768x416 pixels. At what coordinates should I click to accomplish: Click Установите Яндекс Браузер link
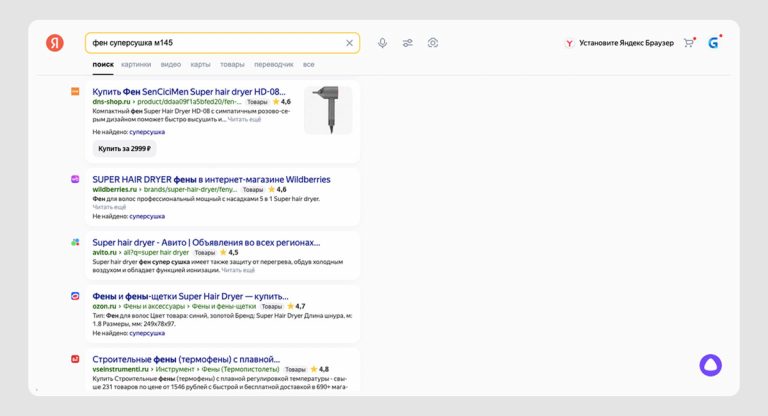tap(620, 43)
